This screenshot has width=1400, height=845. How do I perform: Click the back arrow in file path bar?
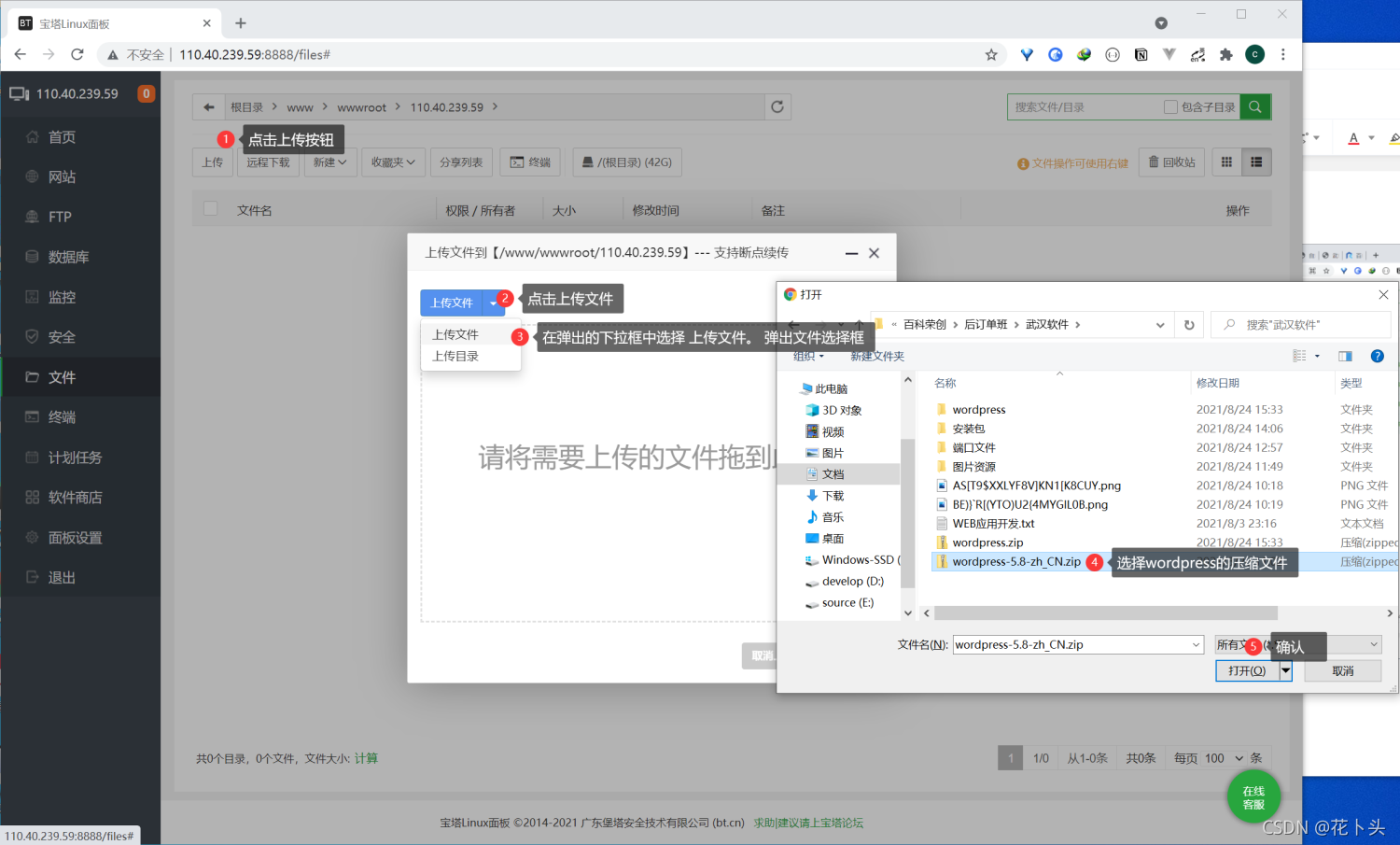(x=209, y=107)
